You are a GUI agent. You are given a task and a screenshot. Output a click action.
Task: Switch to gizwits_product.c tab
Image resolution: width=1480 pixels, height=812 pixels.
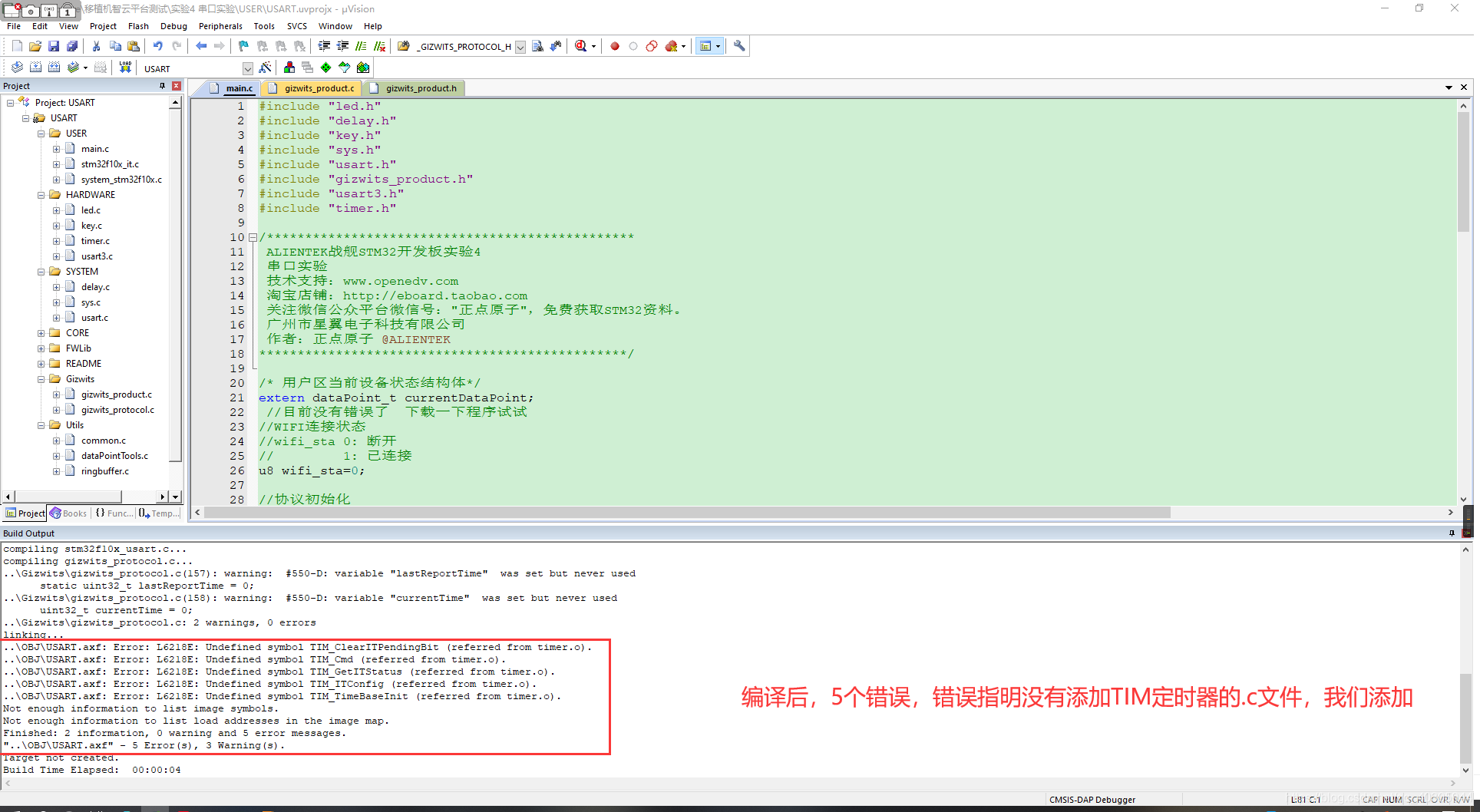click(311, 88)
